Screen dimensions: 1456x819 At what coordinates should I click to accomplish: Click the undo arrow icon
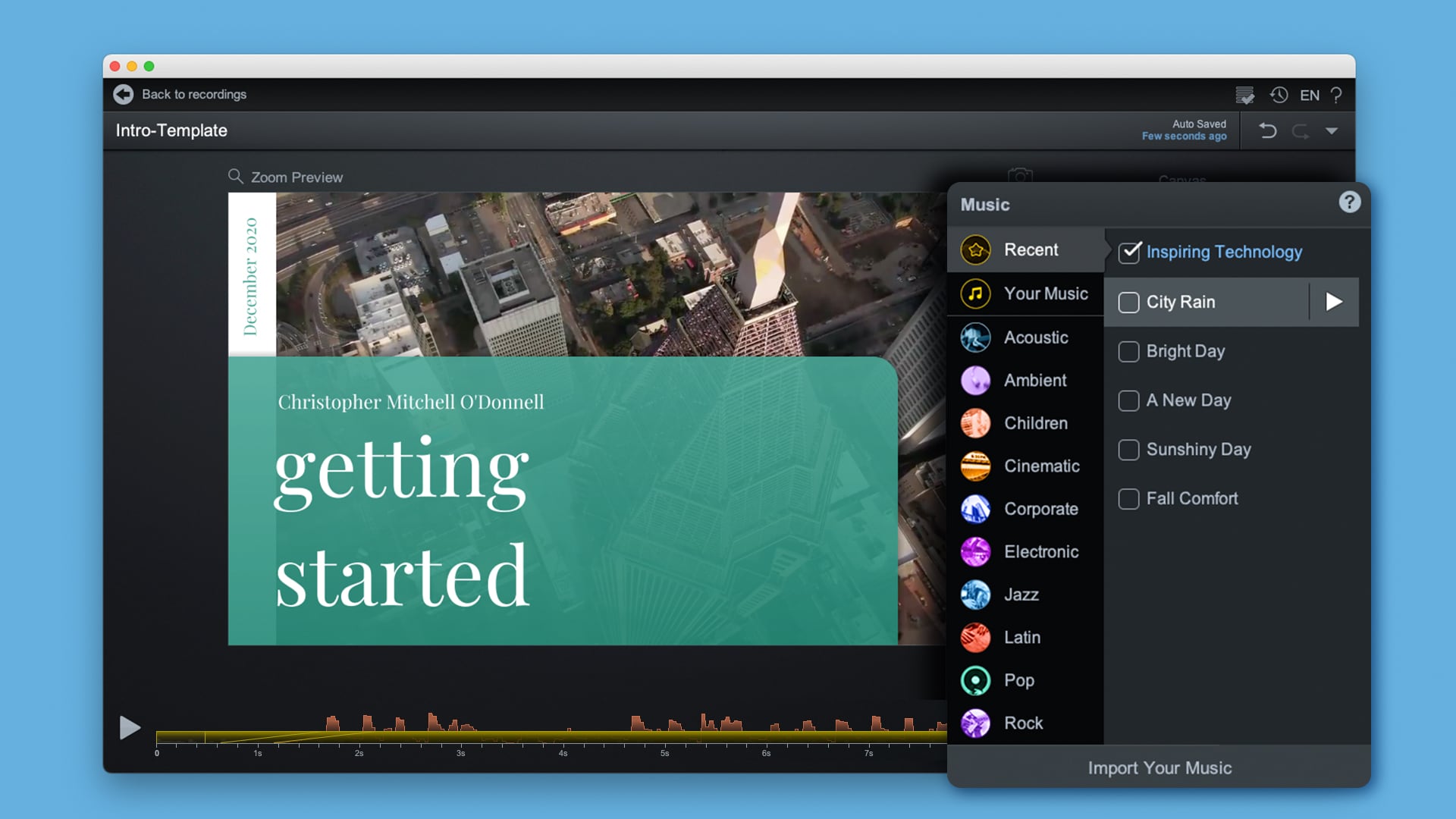point(1267,130)
